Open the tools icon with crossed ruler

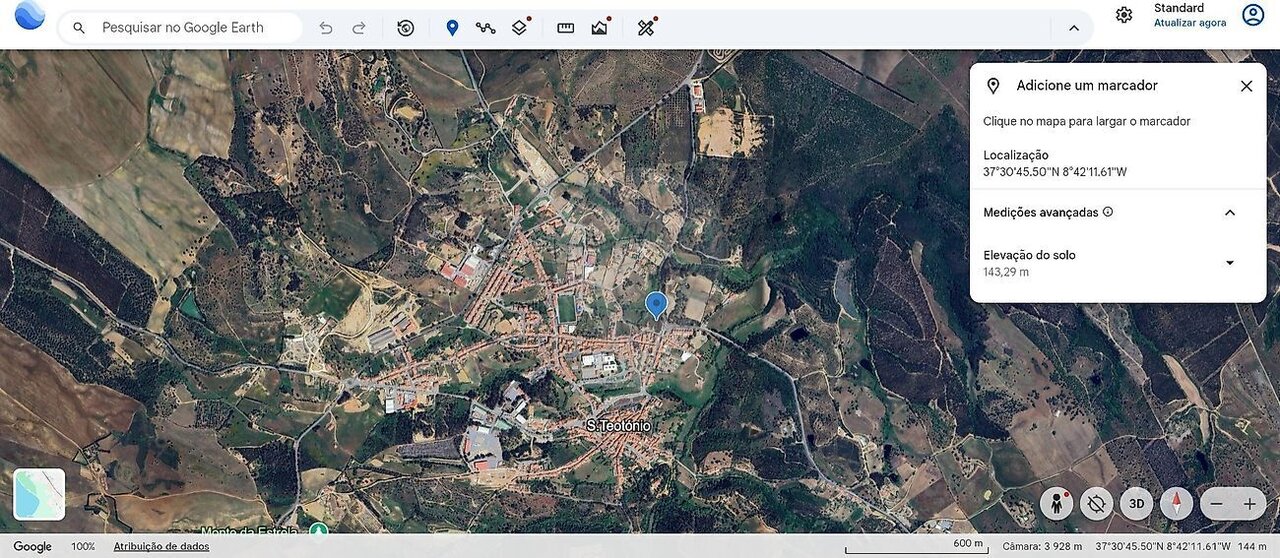tap(646, 28)
